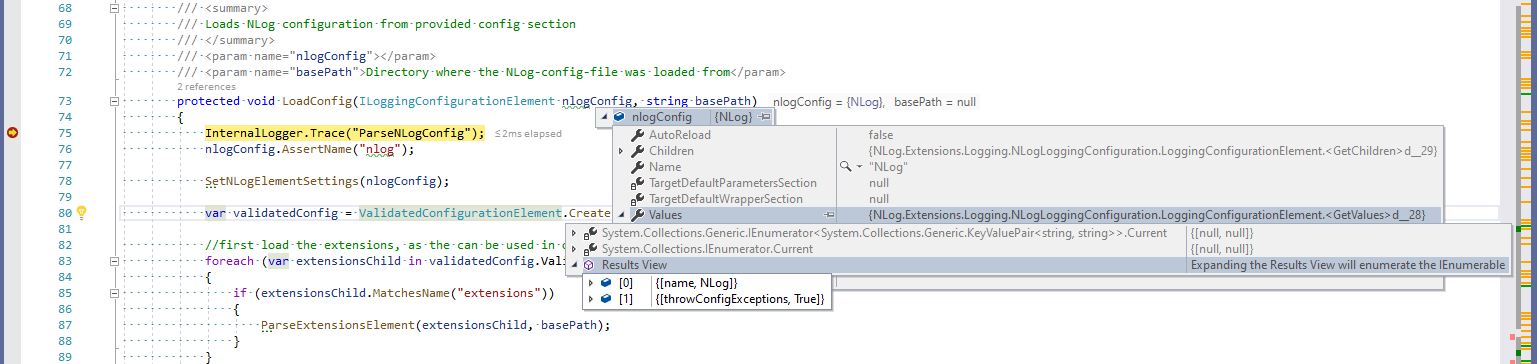Click the Name property wrench icon

[x=637, y=167]
